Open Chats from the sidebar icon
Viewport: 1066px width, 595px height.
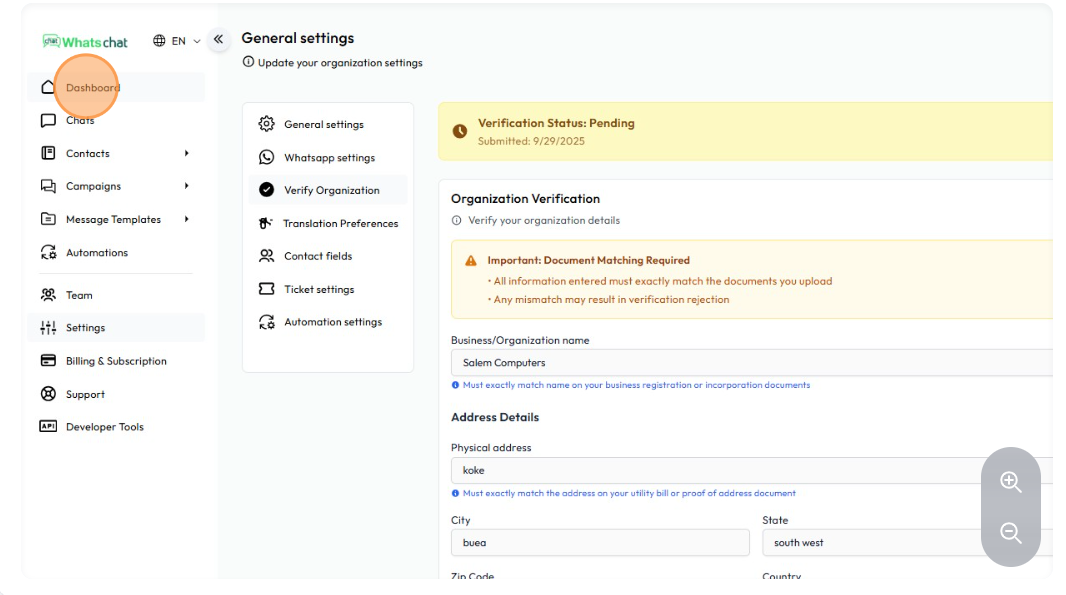tap(48, 121)
